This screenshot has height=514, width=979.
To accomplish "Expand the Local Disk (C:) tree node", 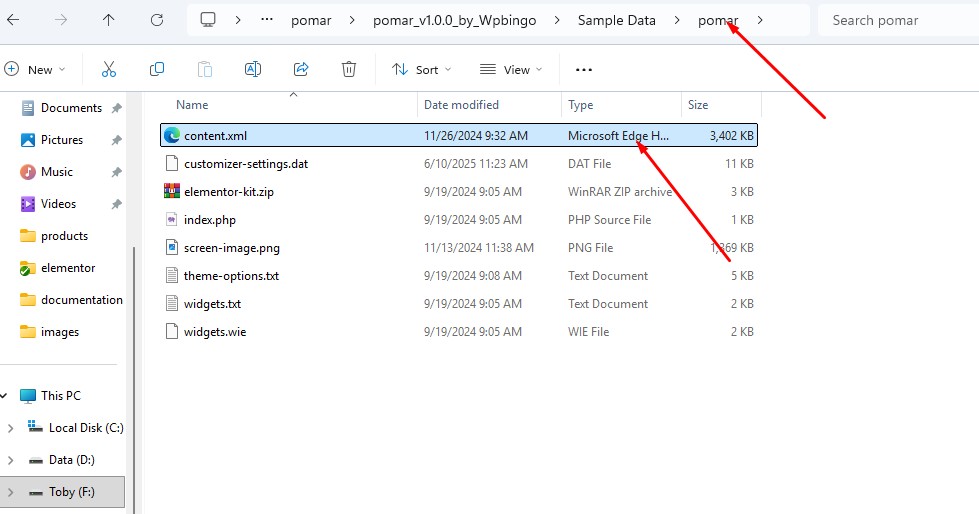I will point(10,428).
